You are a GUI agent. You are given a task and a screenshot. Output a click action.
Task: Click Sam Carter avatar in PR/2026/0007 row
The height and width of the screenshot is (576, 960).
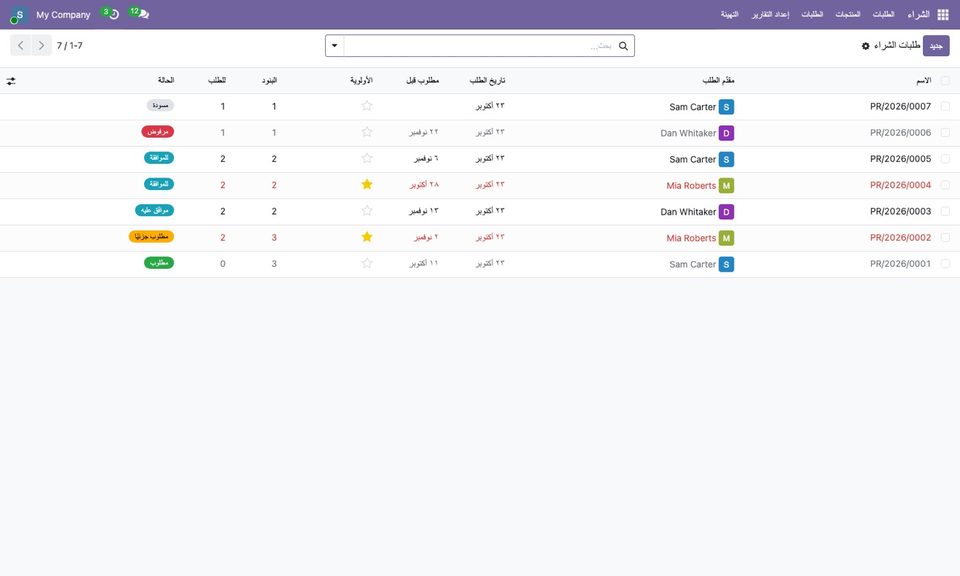click(x=726, y=107)
